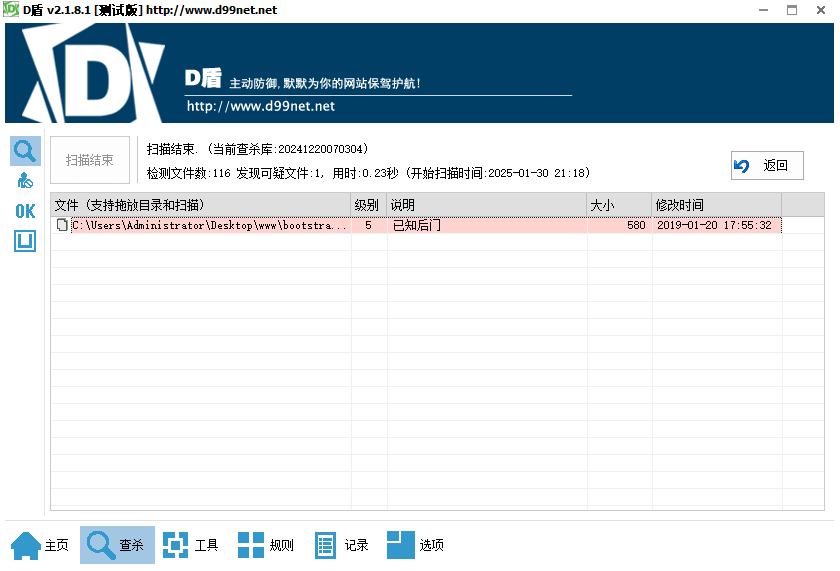Minimize the D盾 window
Image resolution: width=840 pixels, height=571 pixels.
point(763,10)
